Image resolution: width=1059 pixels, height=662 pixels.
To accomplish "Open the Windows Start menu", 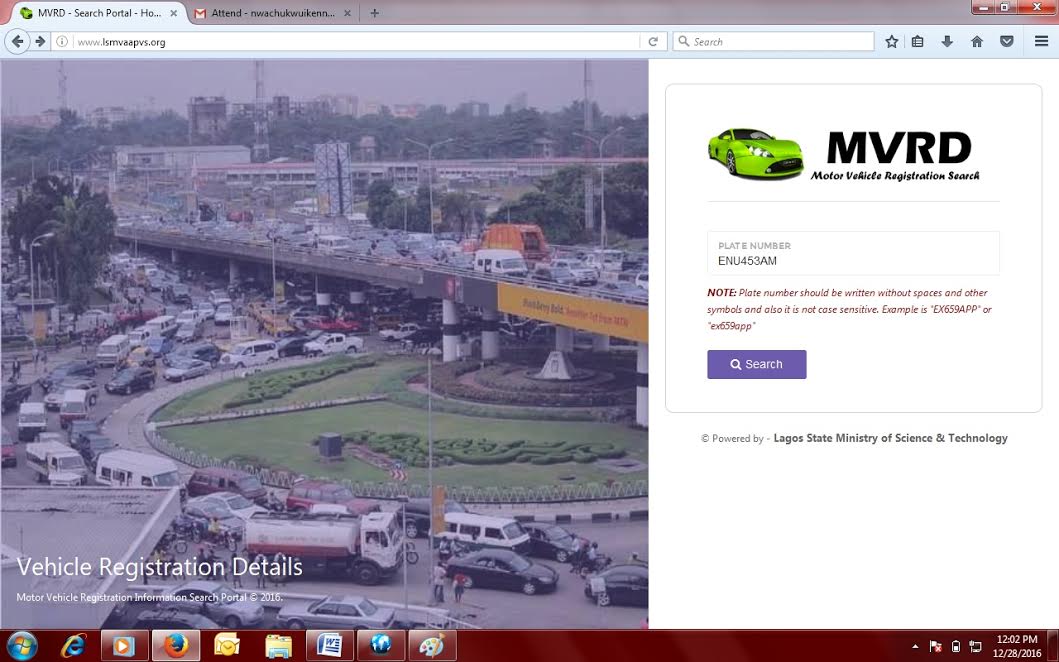I will [21, 645].
